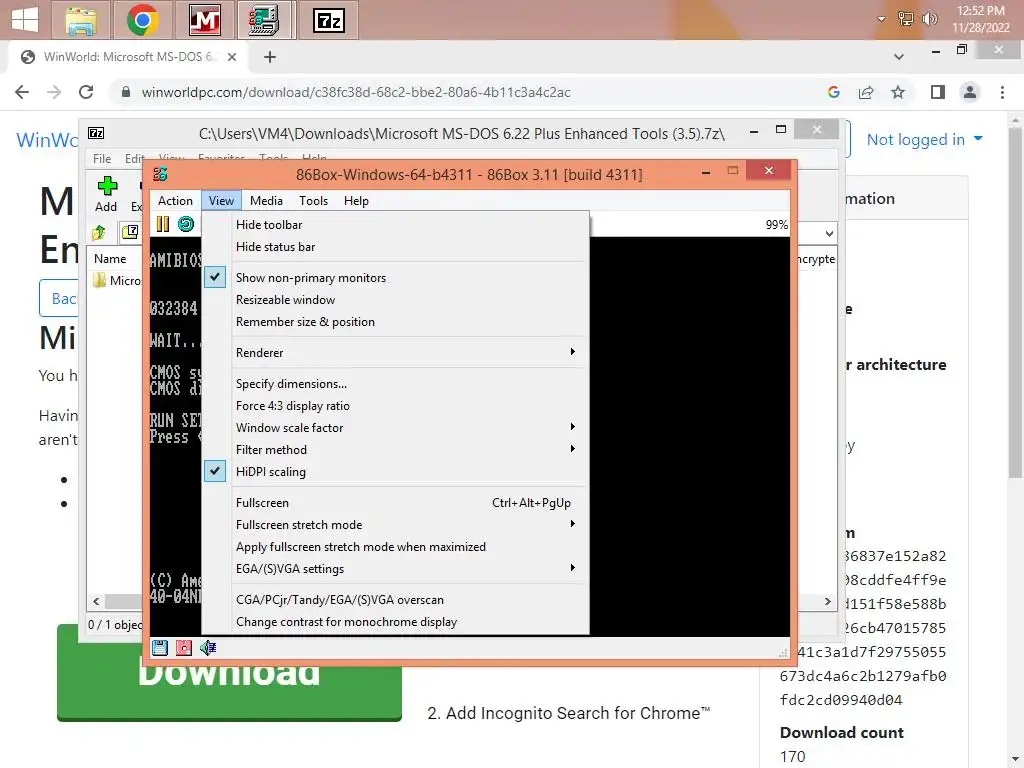Expand Fullscreen stretch mode submenu
The height and width of the screenshot is (768, 1024).
396,524
